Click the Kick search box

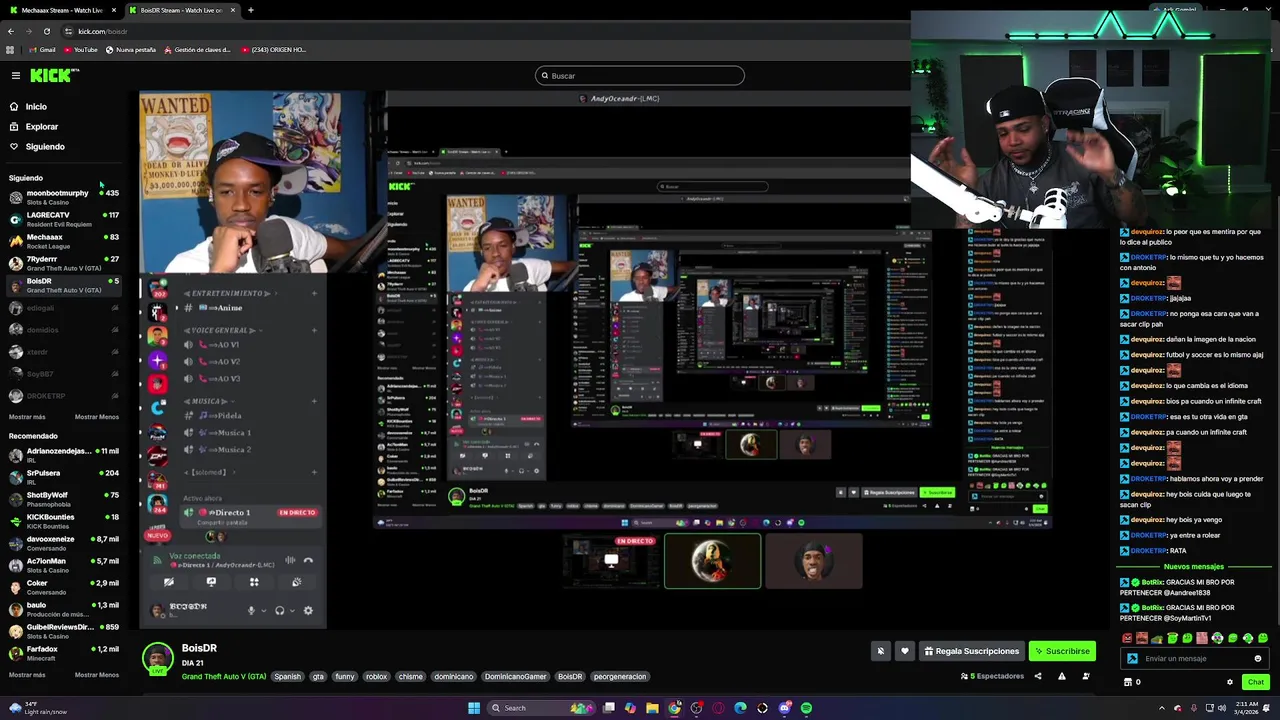(x=640, y=76)
